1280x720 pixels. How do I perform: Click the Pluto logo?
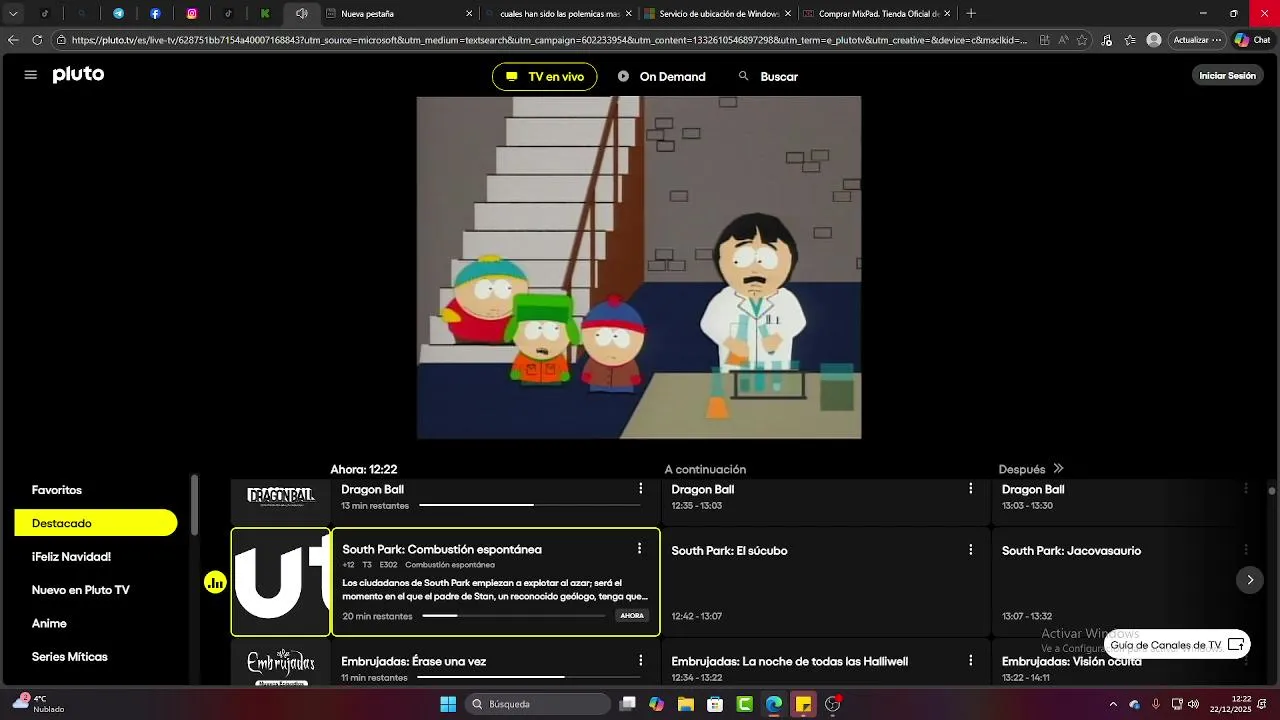point(78,75)
